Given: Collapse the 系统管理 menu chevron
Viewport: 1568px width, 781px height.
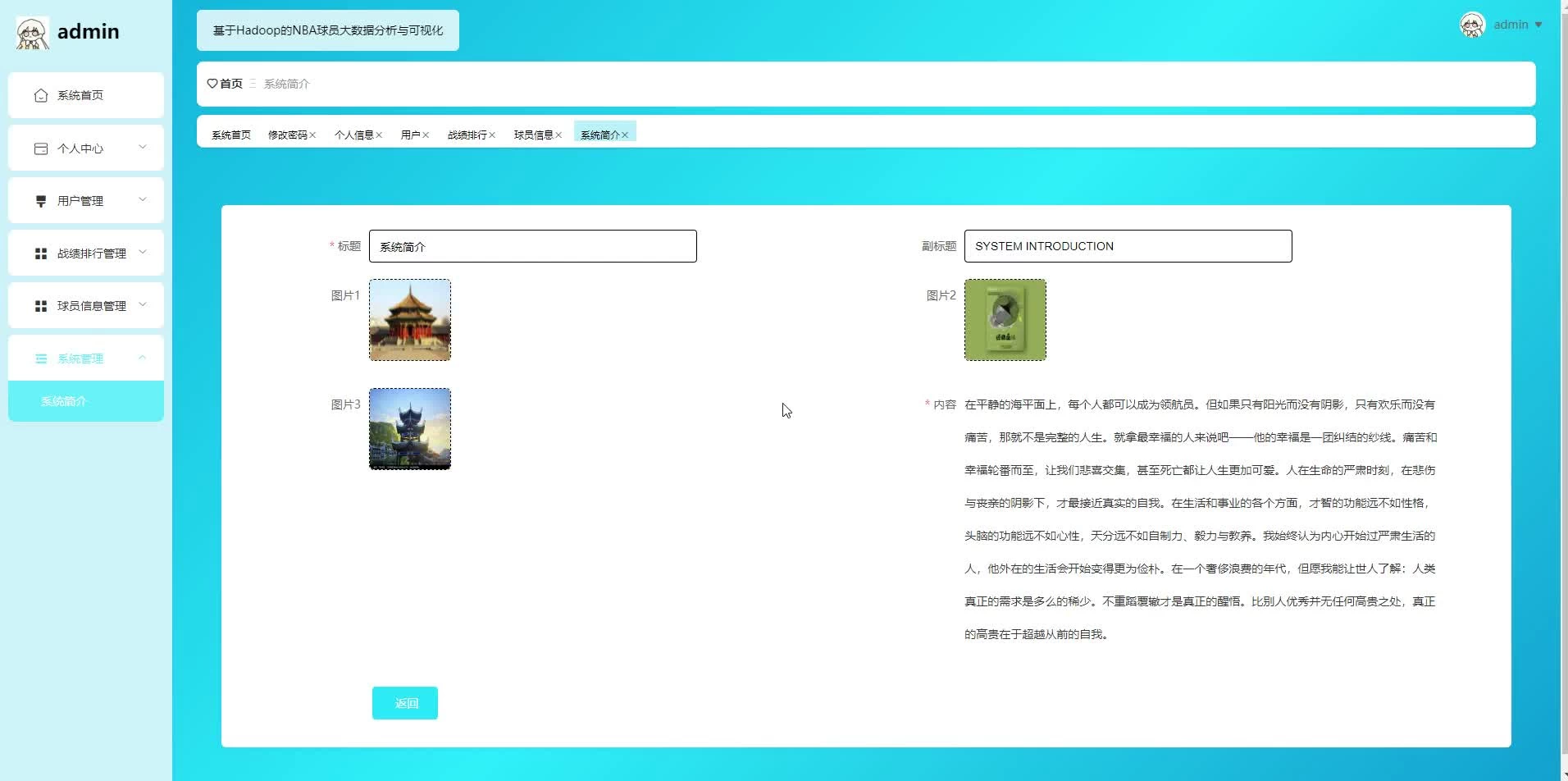Looking at the screenshot, I should pos(143,358).
